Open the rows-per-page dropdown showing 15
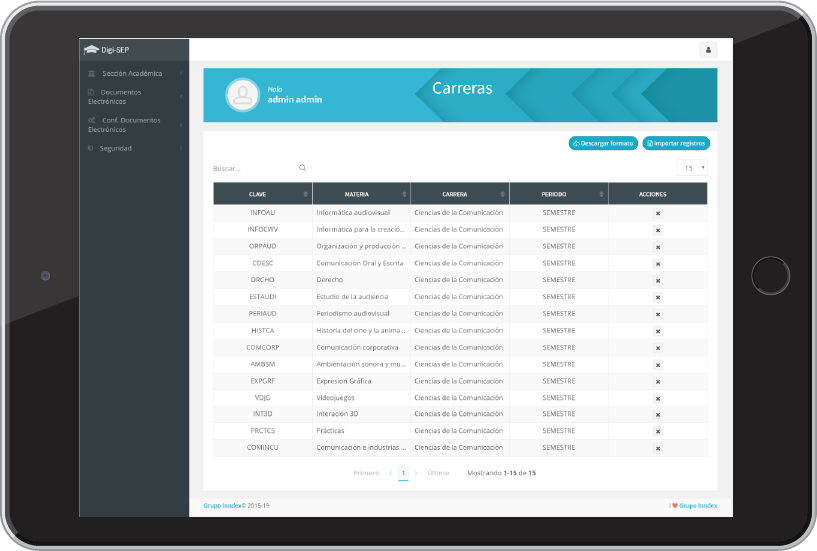 pyautogui.click(x=694, y=168)
